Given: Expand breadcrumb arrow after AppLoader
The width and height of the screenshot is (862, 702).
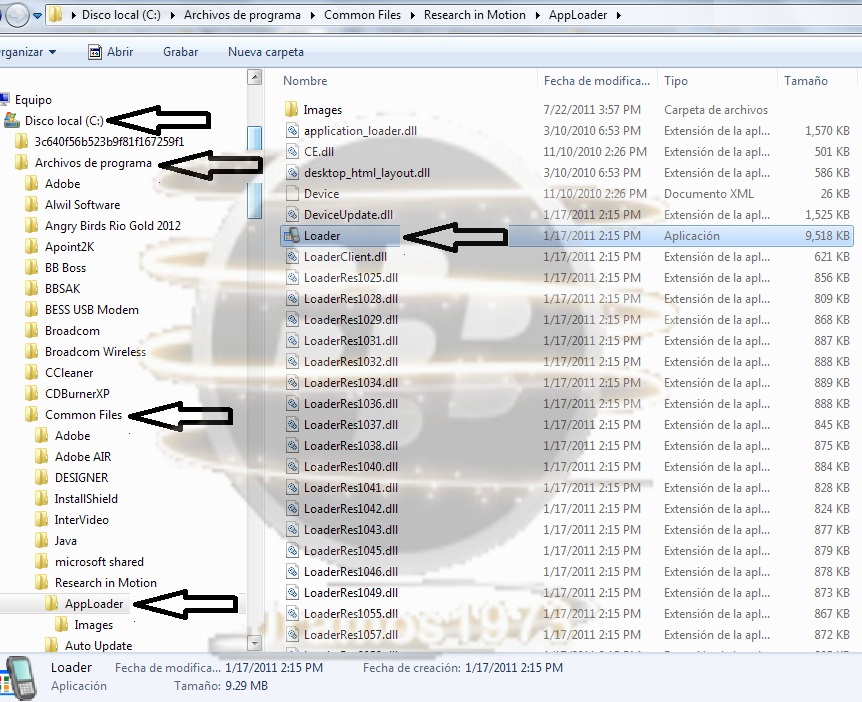Looking at the screenshot, I should click(x=618, y=15).
